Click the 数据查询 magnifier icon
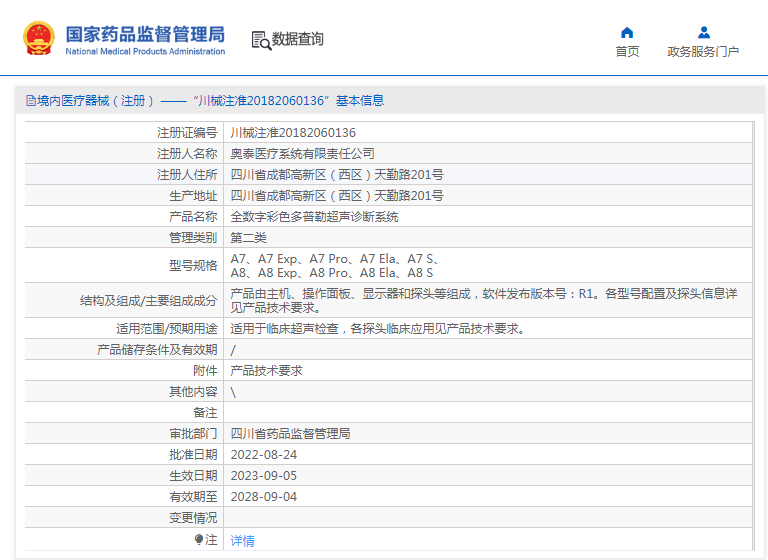The image size is (768, 560). (x=261, y=40)
